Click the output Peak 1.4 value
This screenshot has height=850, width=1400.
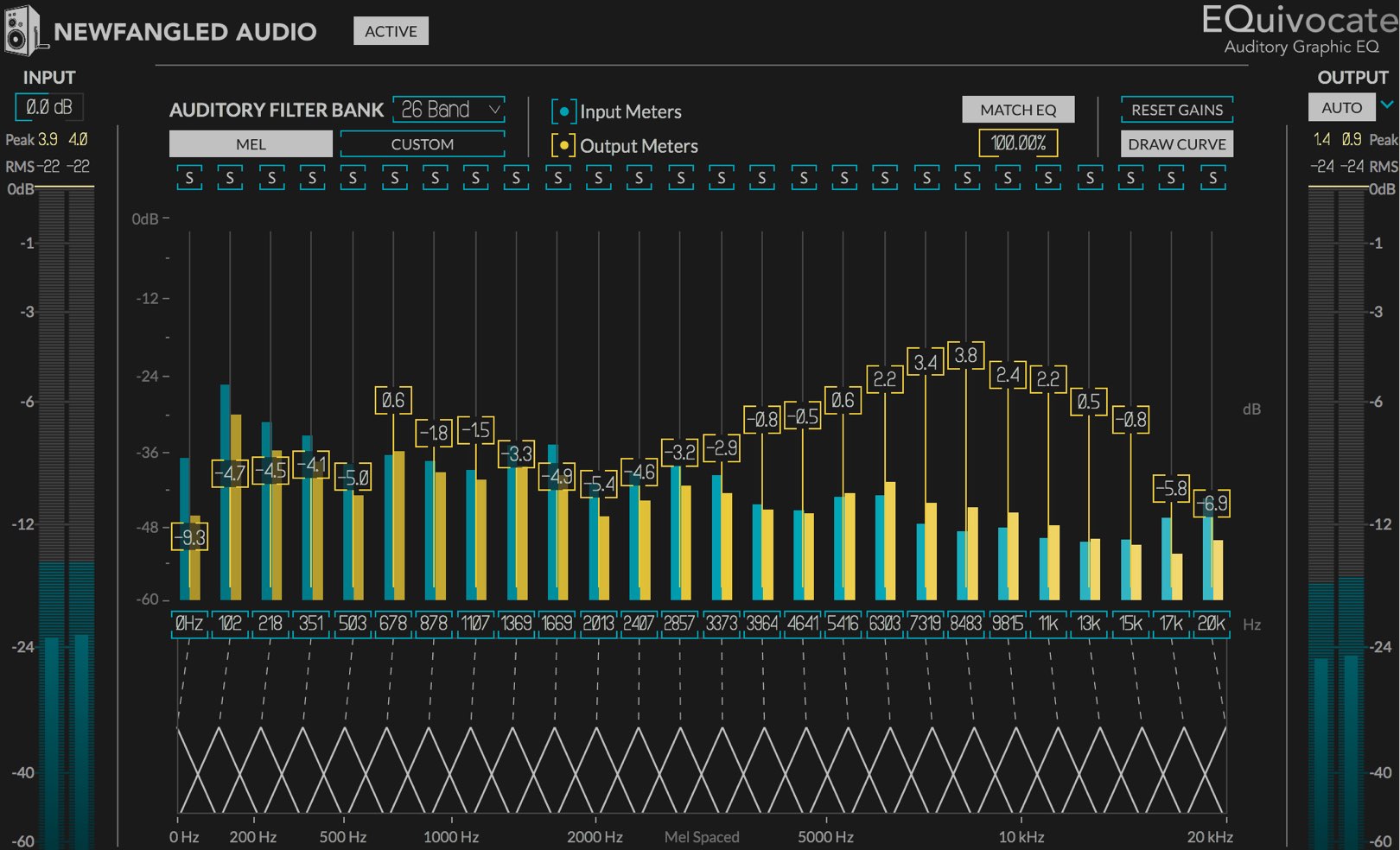coord(1322,139)
